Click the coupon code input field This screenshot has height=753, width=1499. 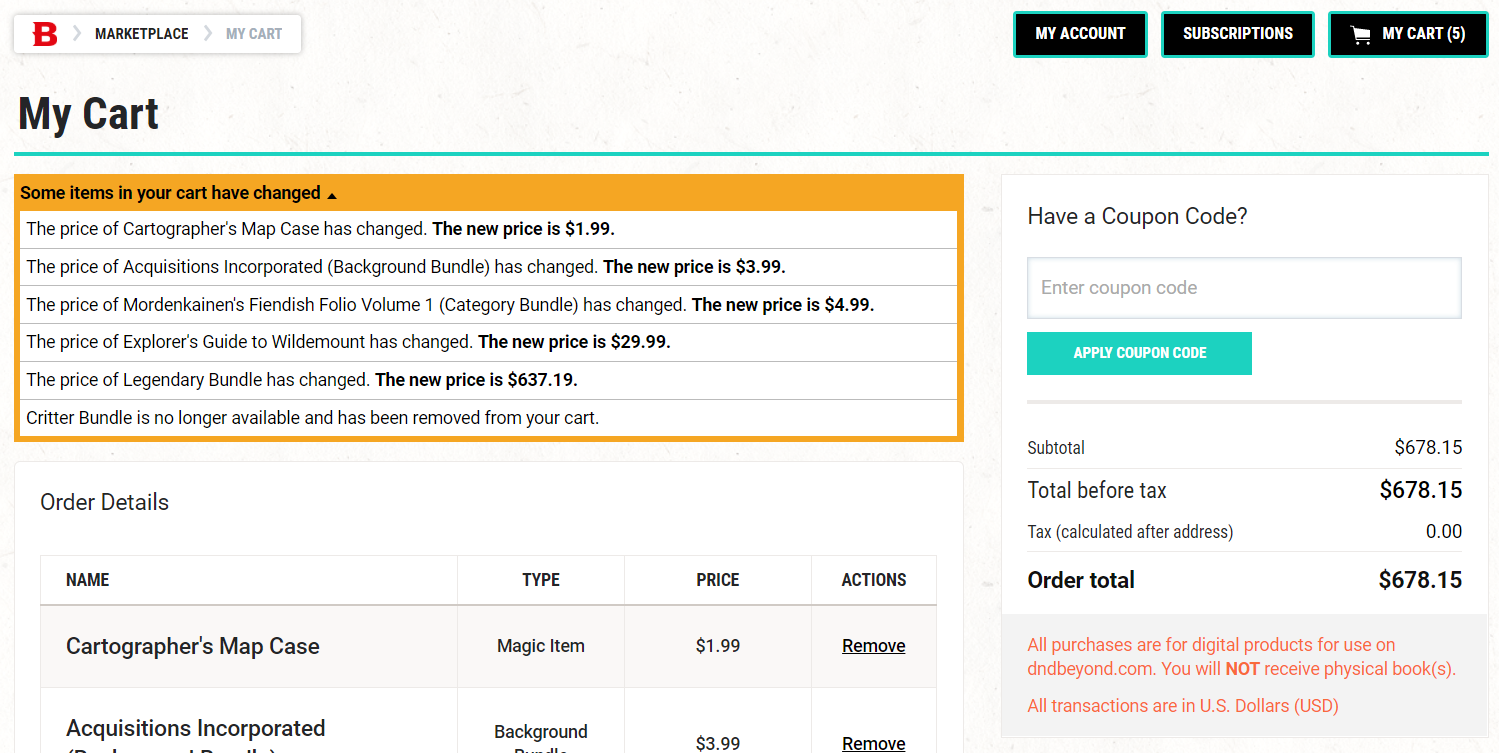tap(1244, 288)
